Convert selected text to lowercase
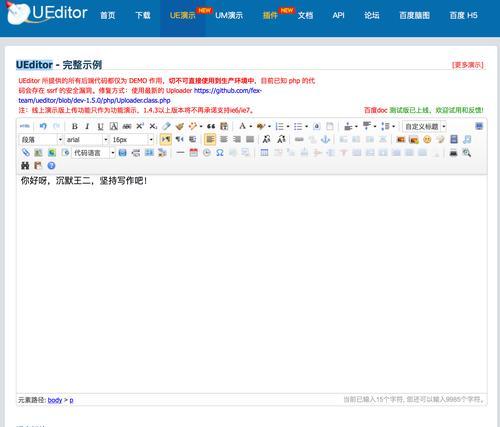 [x=281, y=139]
